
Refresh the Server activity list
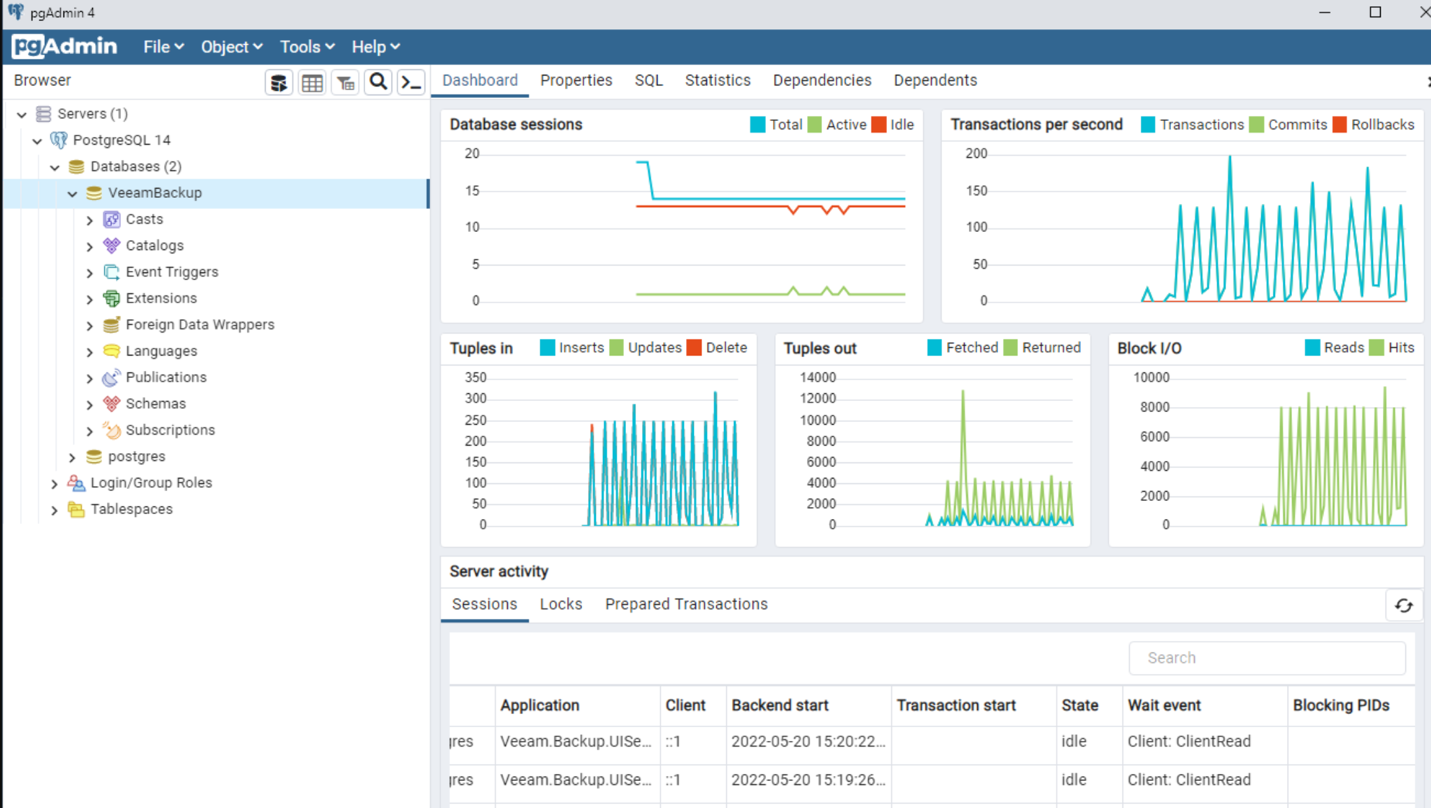pos(1403,605)
